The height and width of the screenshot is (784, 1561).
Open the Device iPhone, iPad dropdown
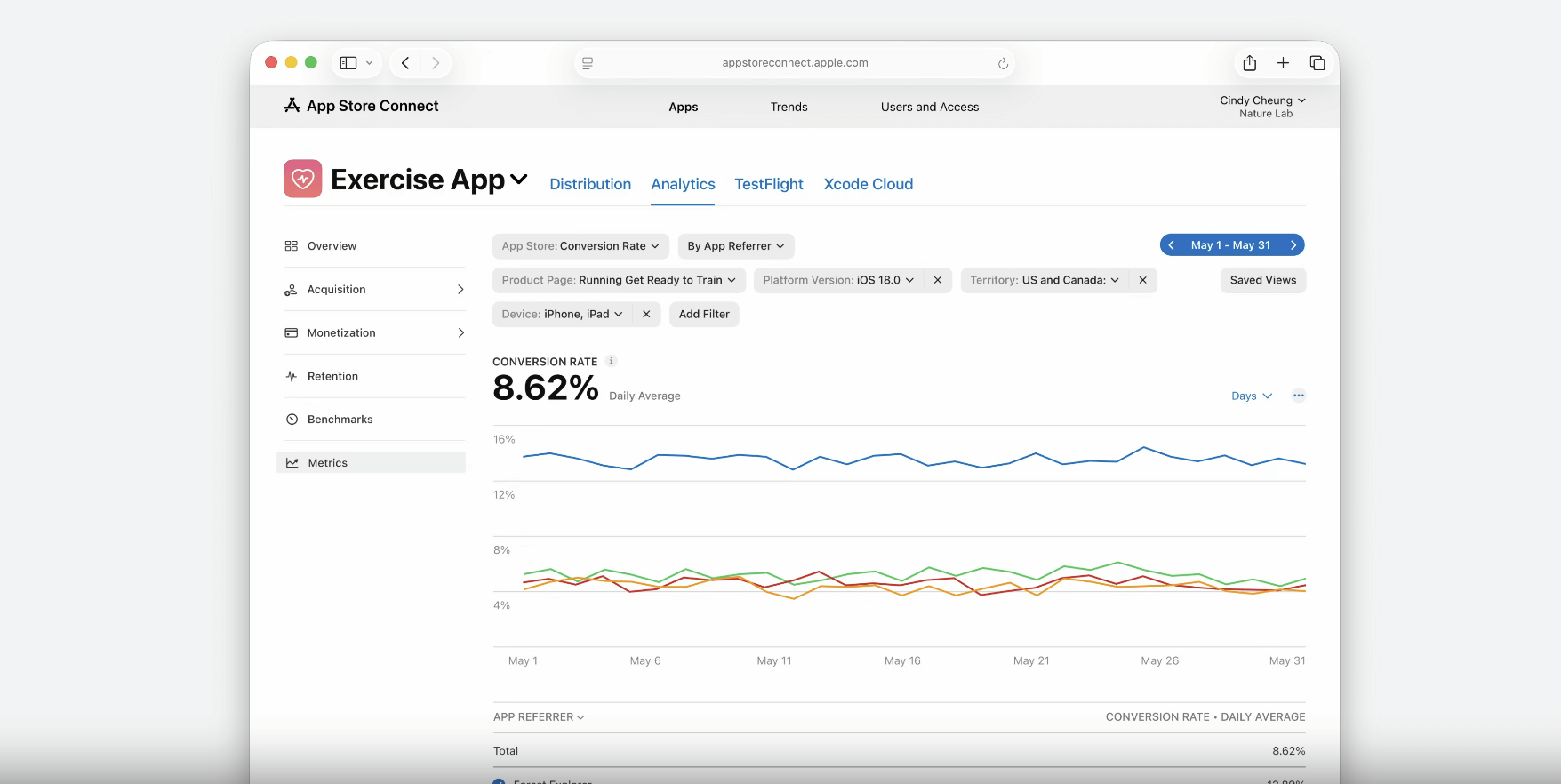[x=562, y=315]
